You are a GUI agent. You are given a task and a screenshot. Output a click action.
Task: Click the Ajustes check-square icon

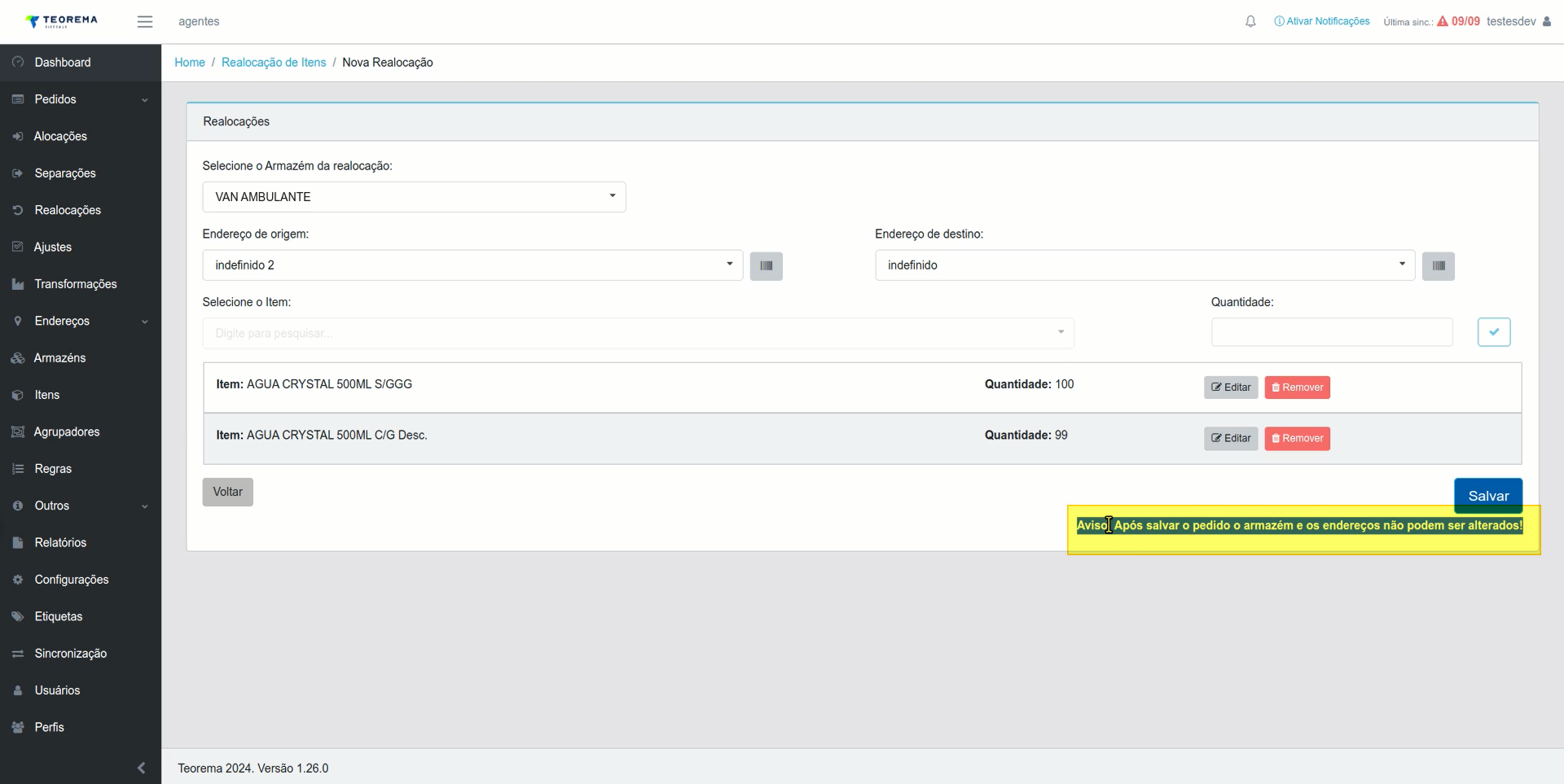click(18, 247)
